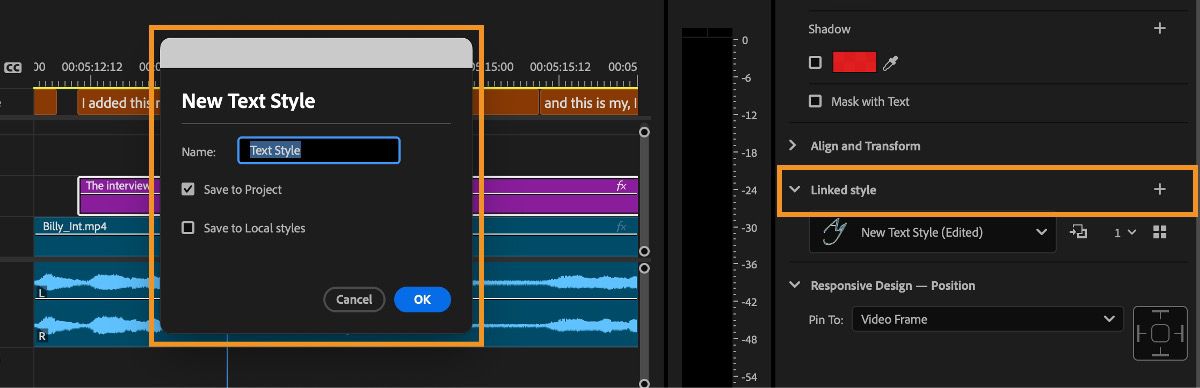Enable the Shadow checkbox

pos(815,63)
